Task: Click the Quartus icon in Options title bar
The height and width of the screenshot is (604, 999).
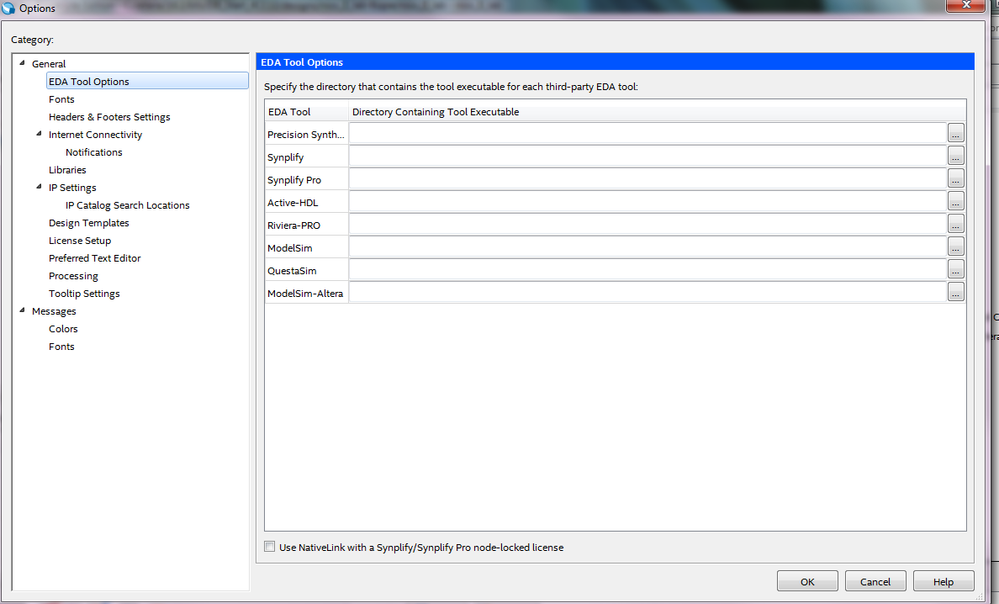Action: [8, 8]
